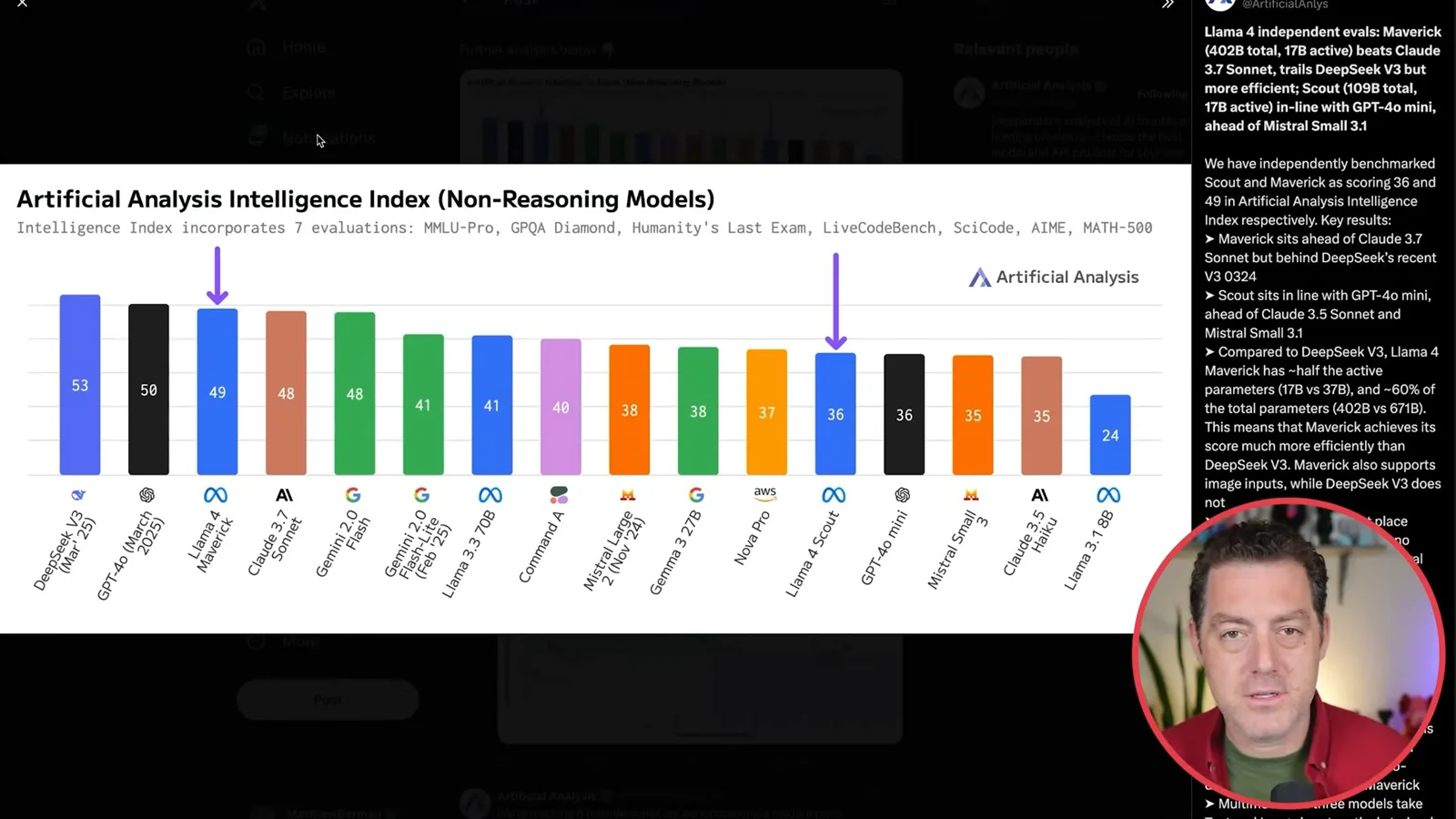This screenshot has height=819, width=1456.
Task: Open Explore in the dimmed X sidebar
Action: [x=291, y=93]
